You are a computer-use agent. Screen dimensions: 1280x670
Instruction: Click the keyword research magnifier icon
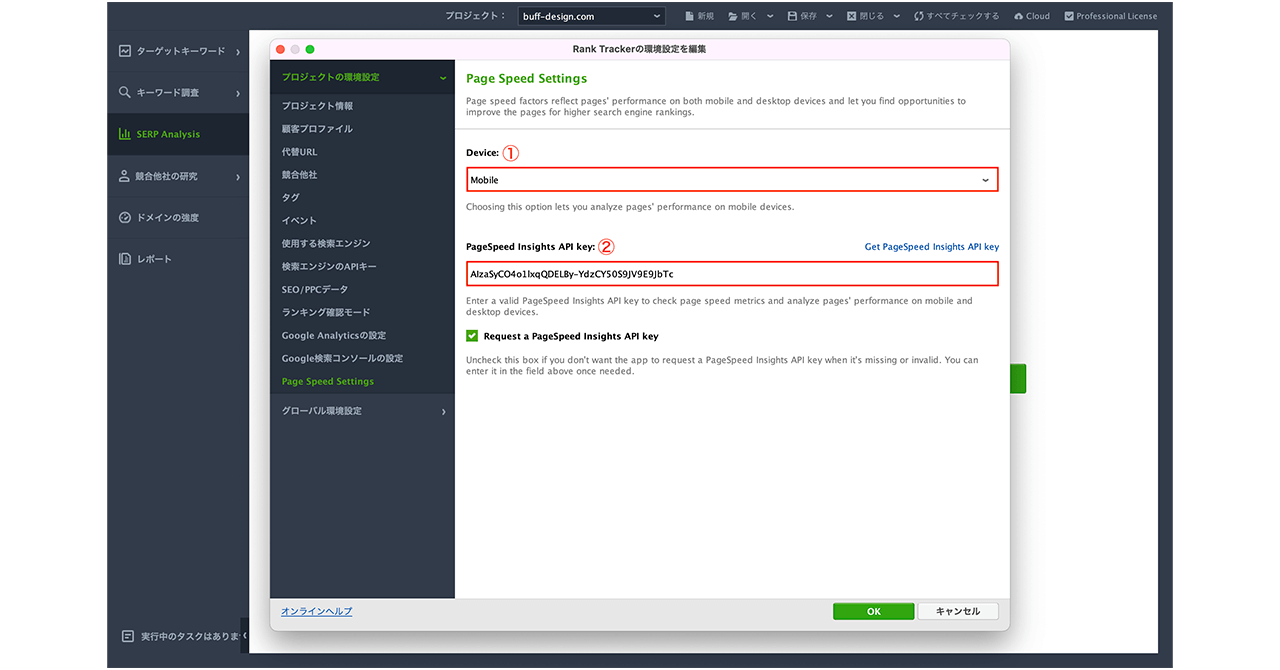125,93
